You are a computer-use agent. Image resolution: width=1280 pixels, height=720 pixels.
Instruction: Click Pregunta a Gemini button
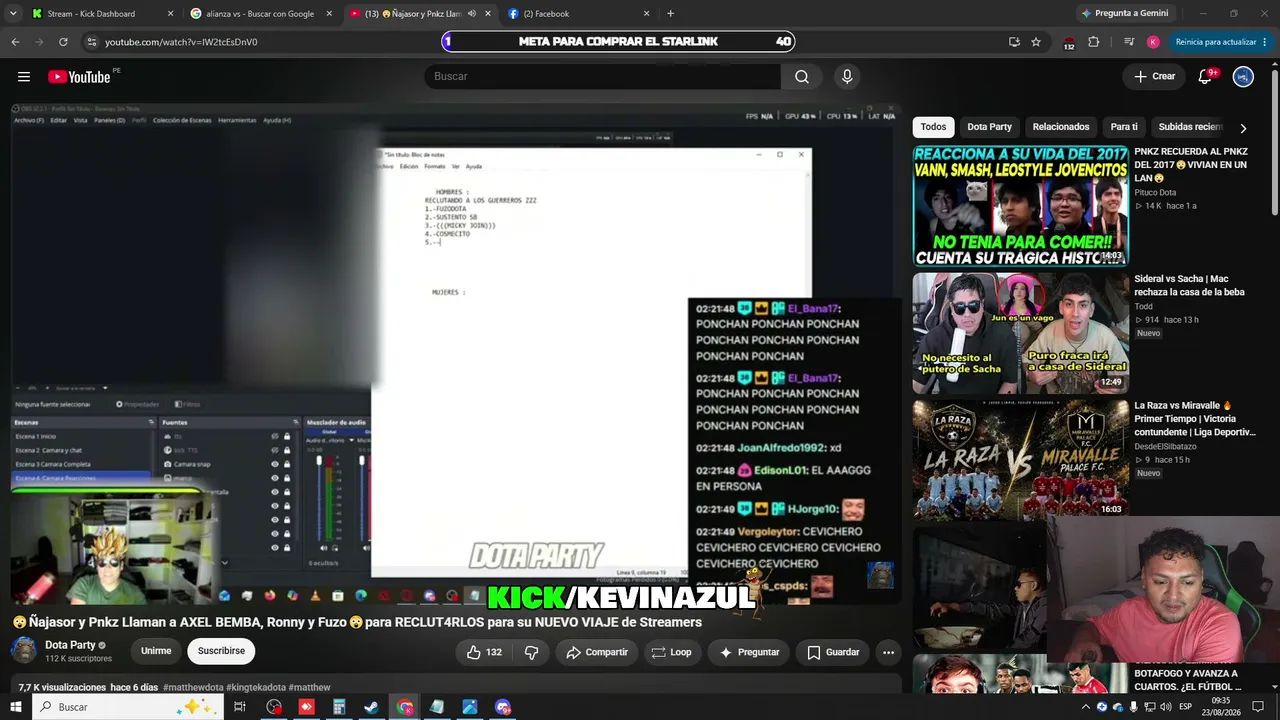pyautogui.click(x=1124, y=14)
